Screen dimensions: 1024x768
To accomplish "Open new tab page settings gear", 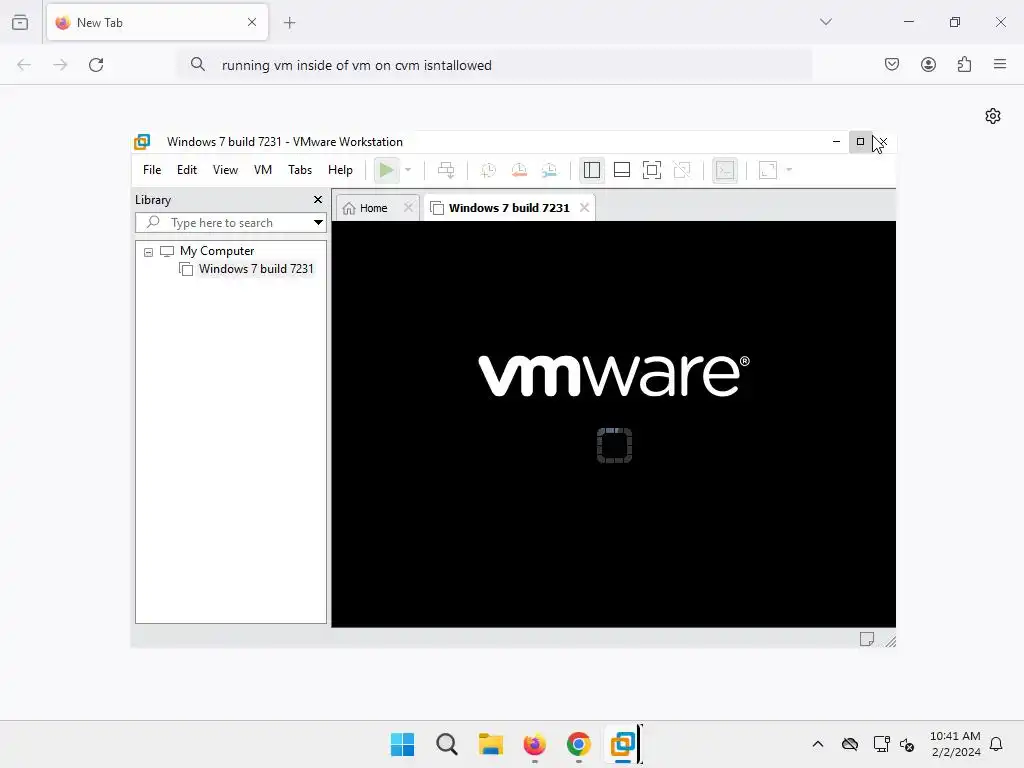I will pyautogui.click(x=993, y=116).
